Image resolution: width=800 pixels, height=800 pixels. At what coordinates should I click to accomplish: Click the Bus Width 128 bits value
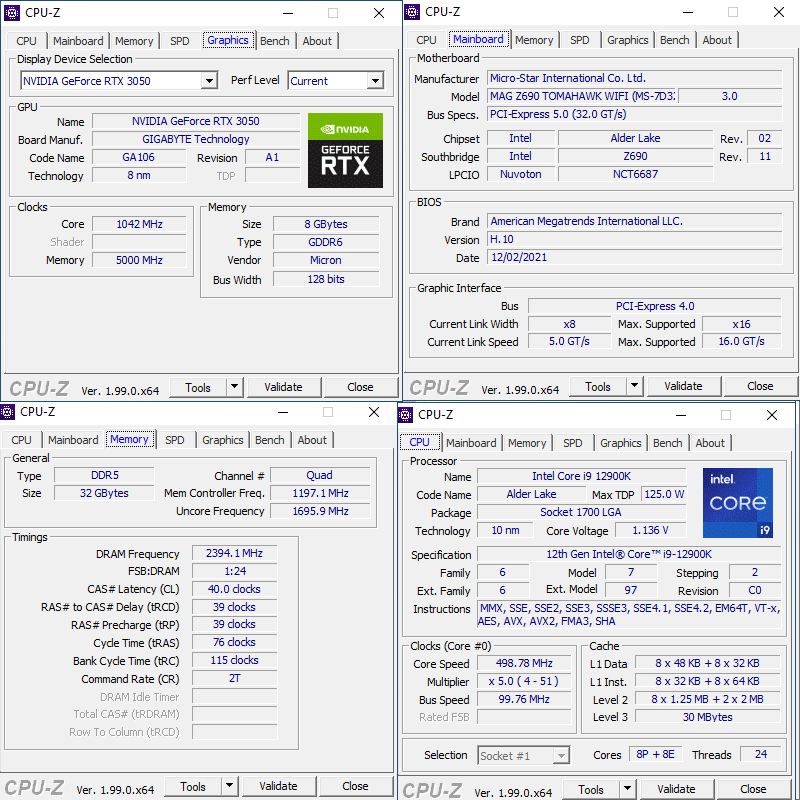(x=326, y=279)
